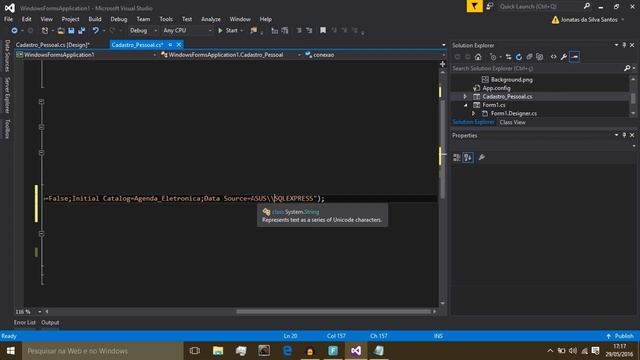Image resolution: width=640 pixels, height=360 pixels.
Task: Open the Solution Explorer search options dropdown
Action: point(634,69)
